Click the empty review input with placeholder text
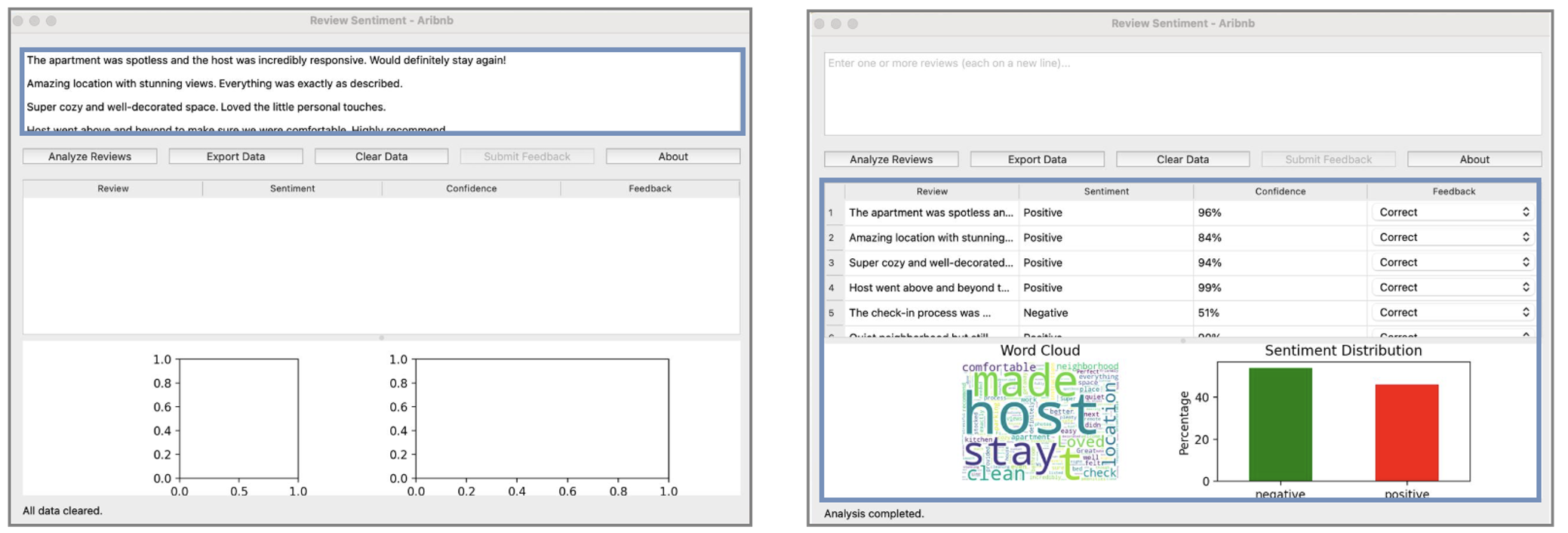Viewport: 1568px width, 533px height. click(1182, 94)
